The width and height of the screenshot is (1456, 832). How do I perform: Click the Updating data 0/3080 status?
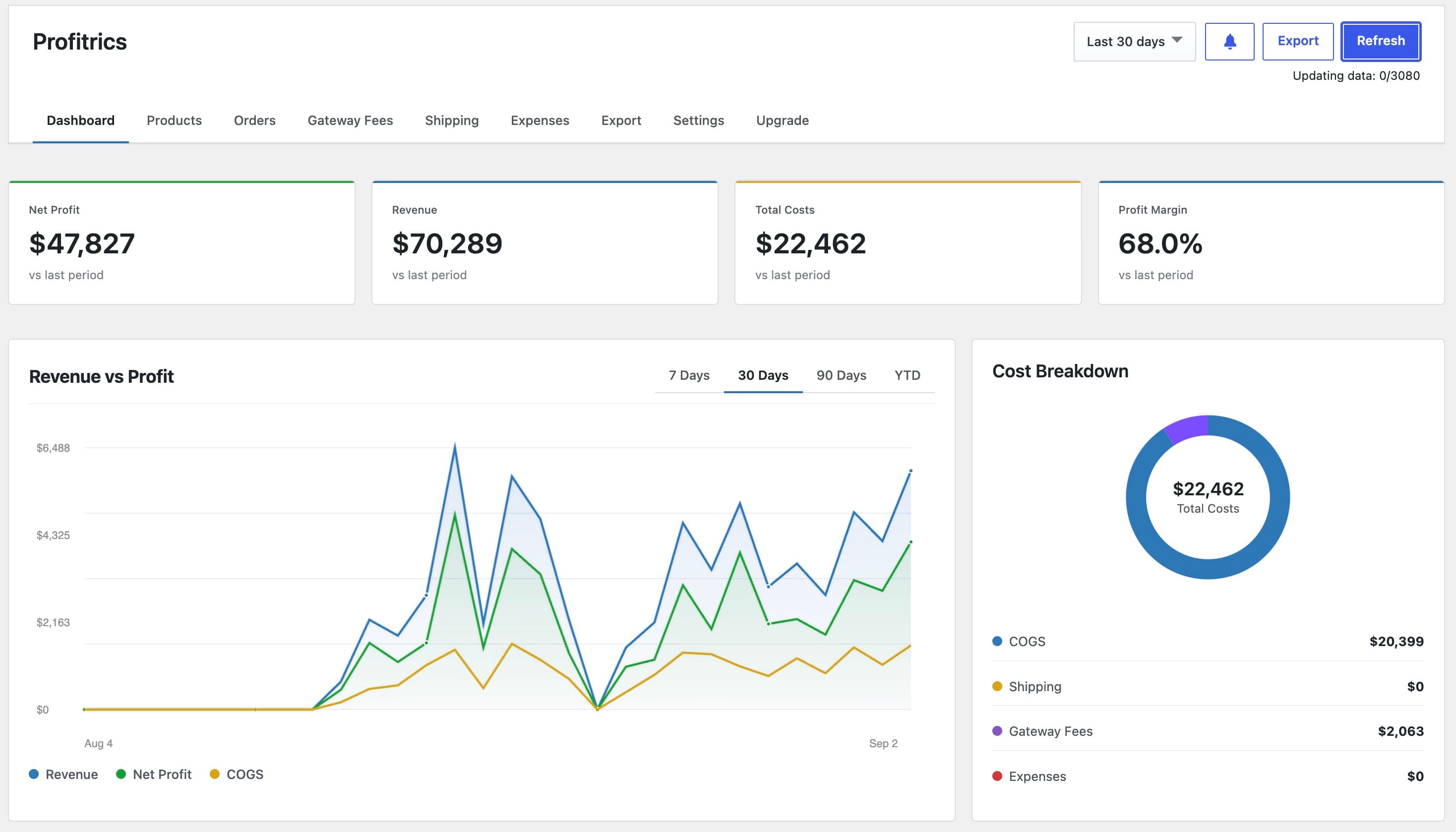click(x=1356, y=75)
